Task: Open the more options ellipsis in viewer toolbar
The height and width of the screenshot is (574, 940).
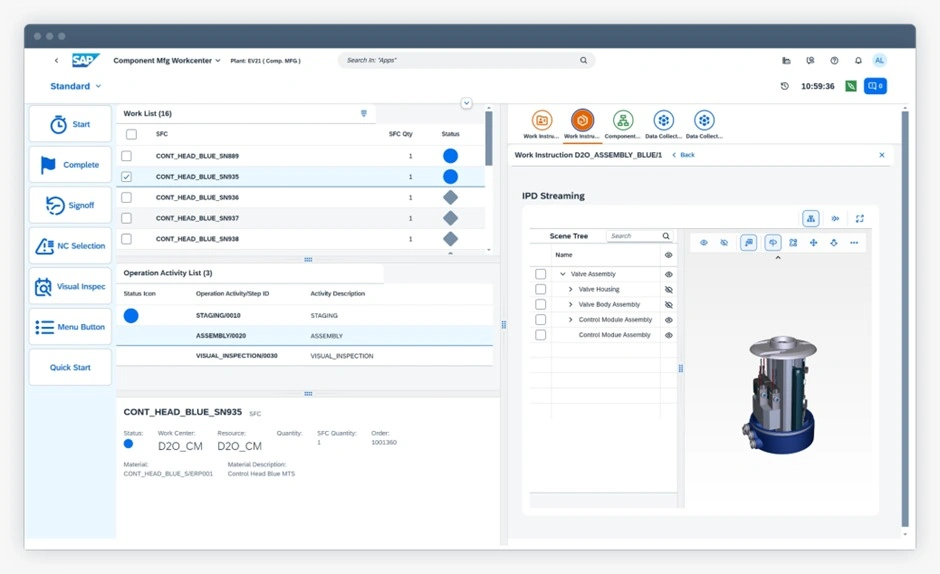Action: (x=854, y=243)
